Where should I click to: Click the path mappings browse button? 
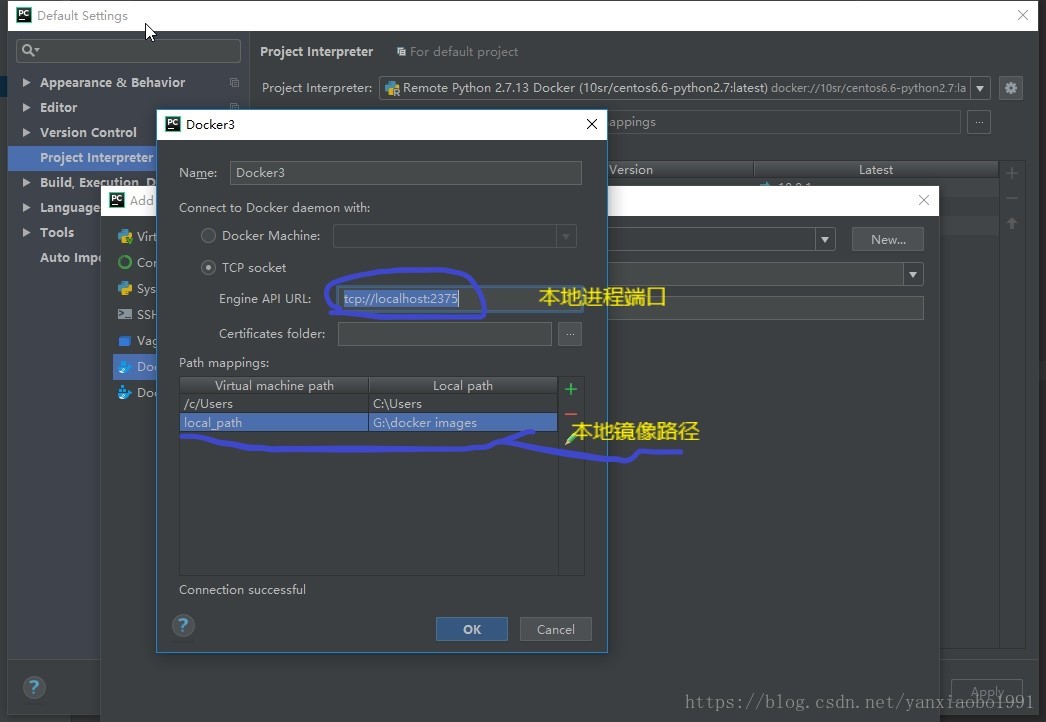(x=979, y=122)
